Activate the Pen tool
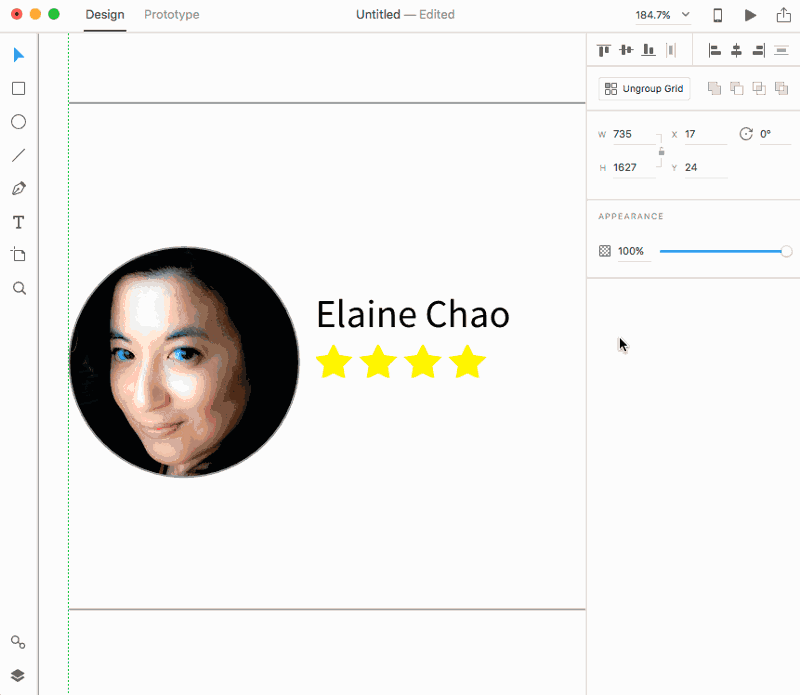 pyautogui.click(x=18, y=188)
